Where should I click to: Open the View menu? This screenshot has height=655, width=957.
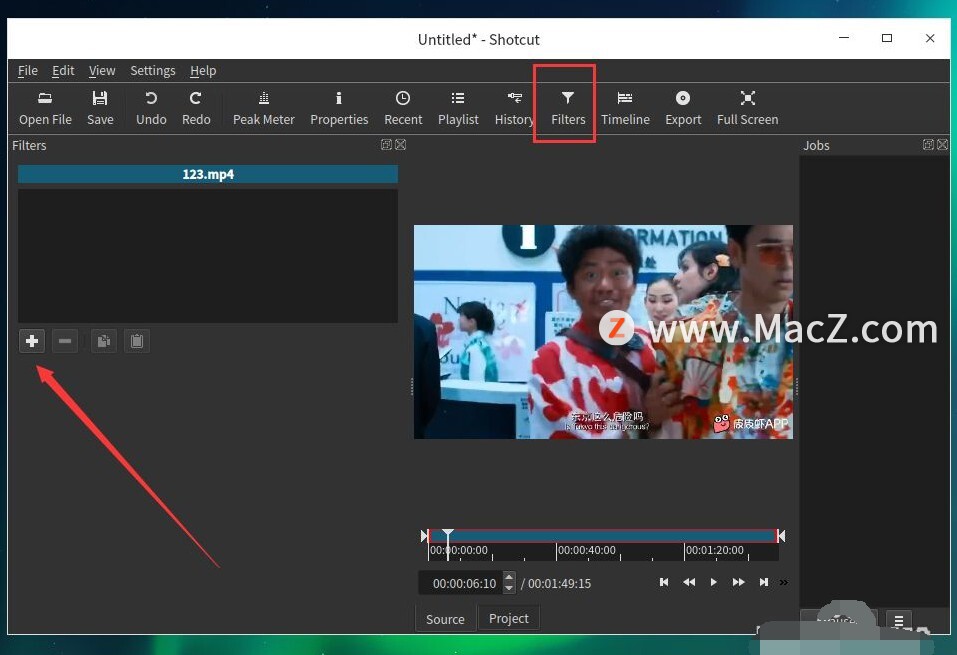[x=102, y=71]
